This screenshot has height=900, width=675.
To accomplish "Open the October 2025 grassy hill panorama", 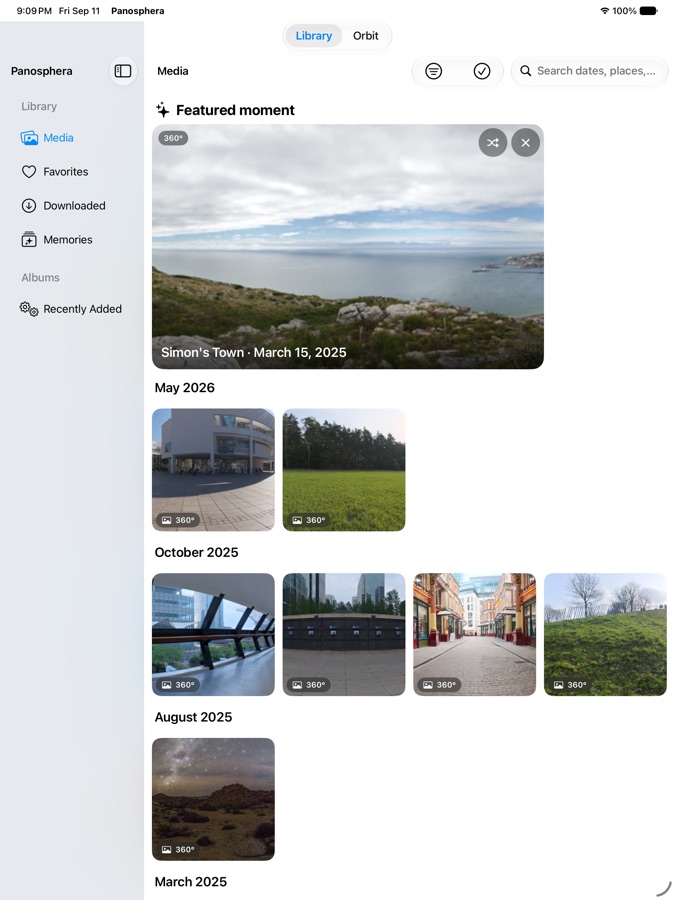I will (606, 634).
